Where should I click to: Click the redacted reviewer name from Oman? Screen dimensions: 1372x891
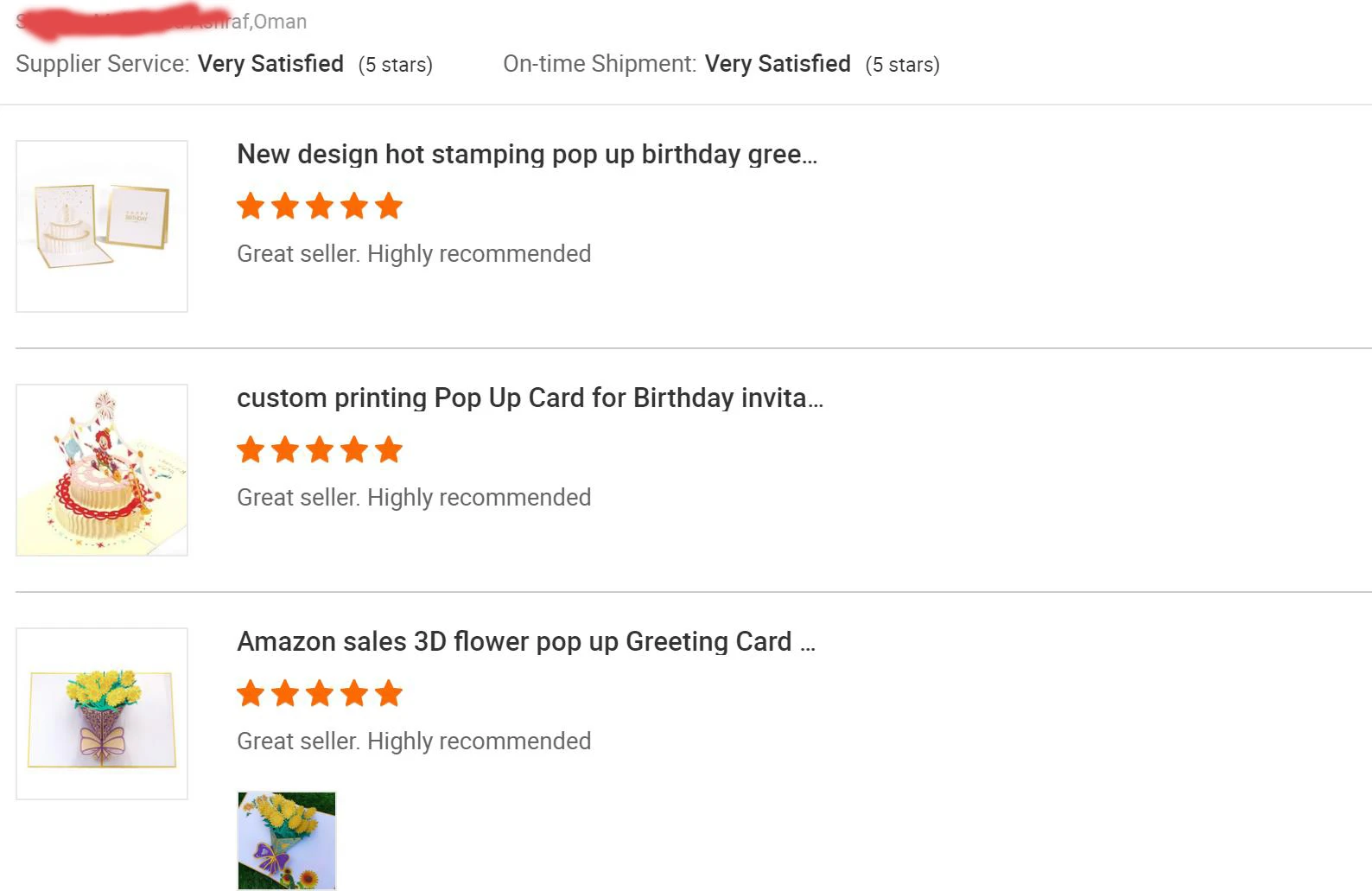161,22
